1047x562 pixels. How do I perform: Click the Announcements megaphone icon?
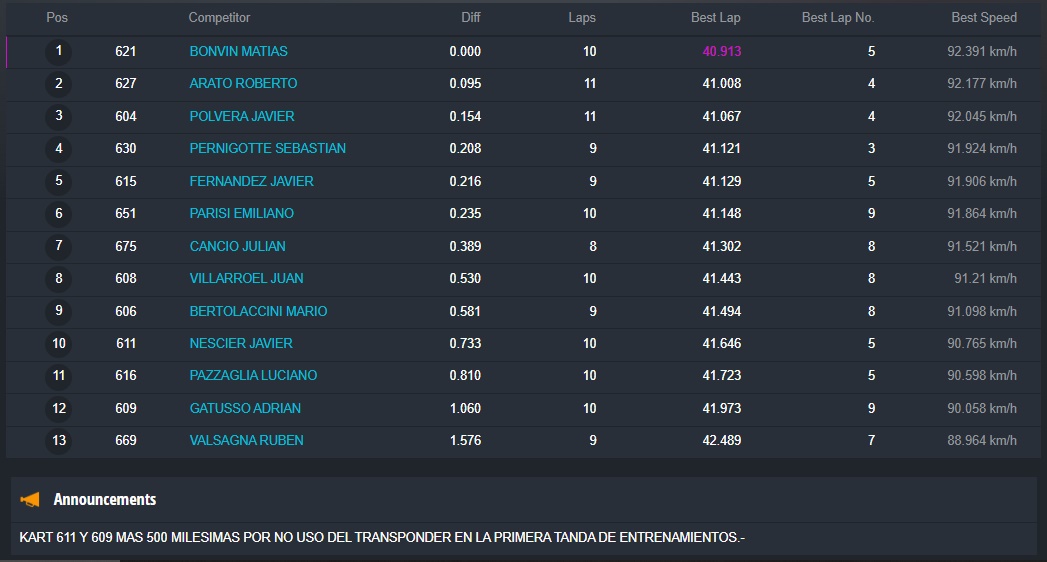point(30,499)
